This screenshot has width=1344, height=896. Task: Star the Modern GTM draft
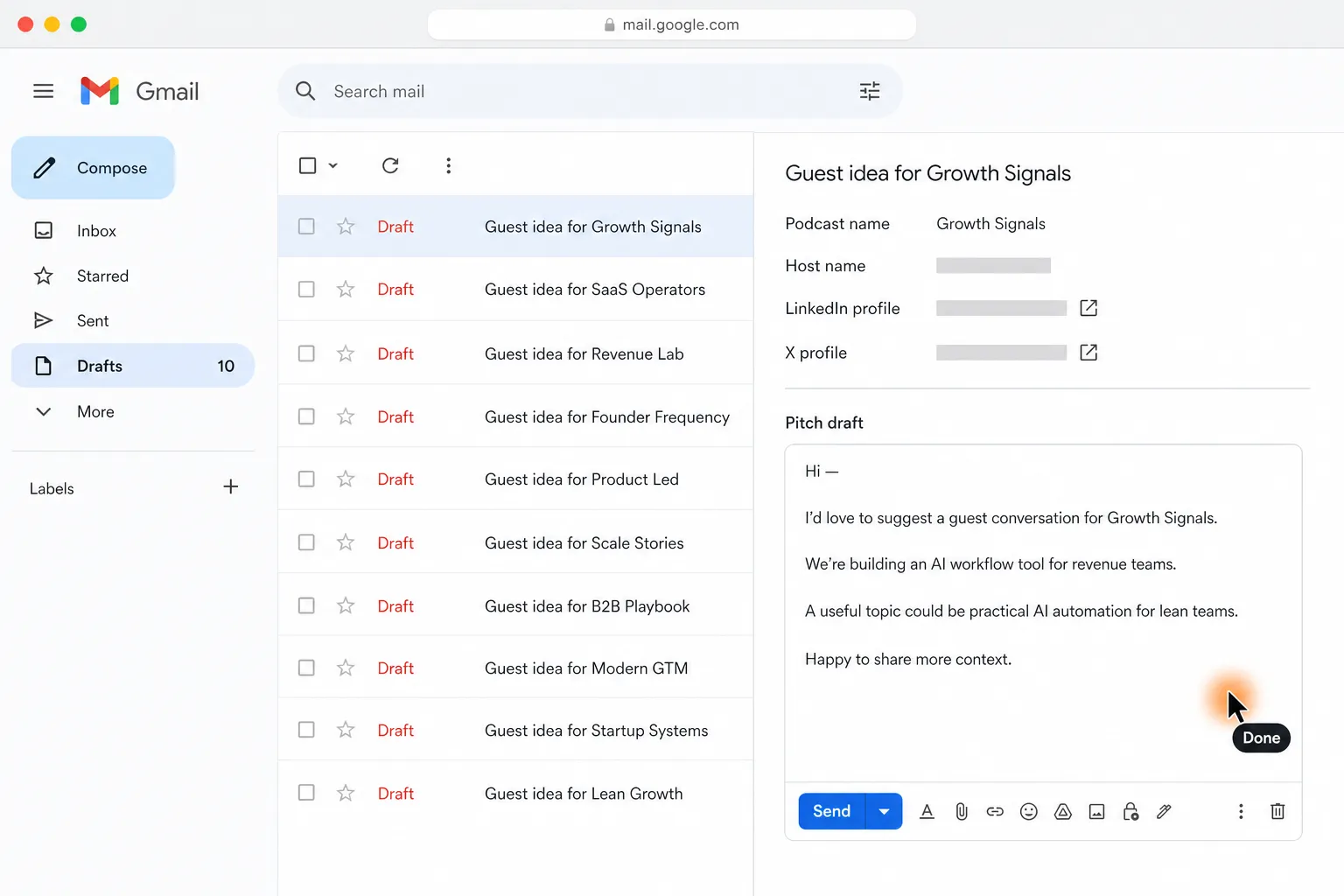point(346,668)
